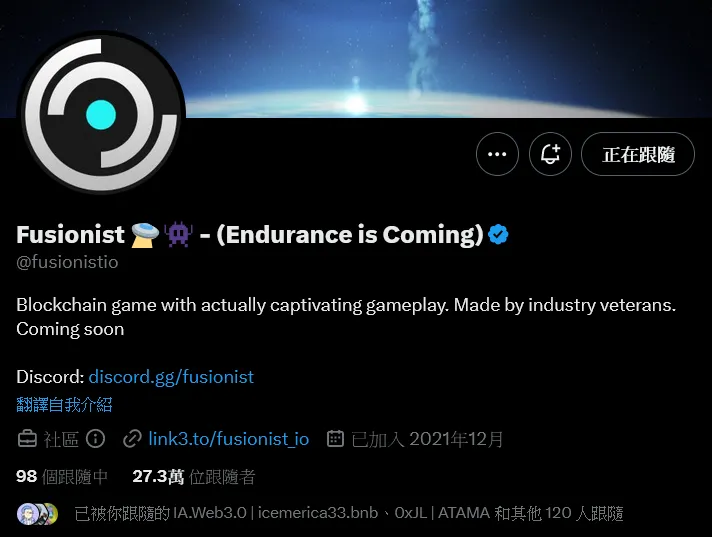Toggle the 正在跟隨 following button

coord(638,154)
